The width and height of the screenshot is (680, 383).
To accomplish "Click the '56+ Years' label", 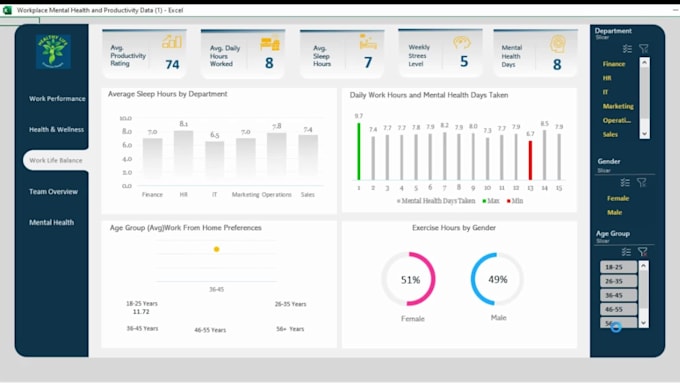I will pos(290,329).
